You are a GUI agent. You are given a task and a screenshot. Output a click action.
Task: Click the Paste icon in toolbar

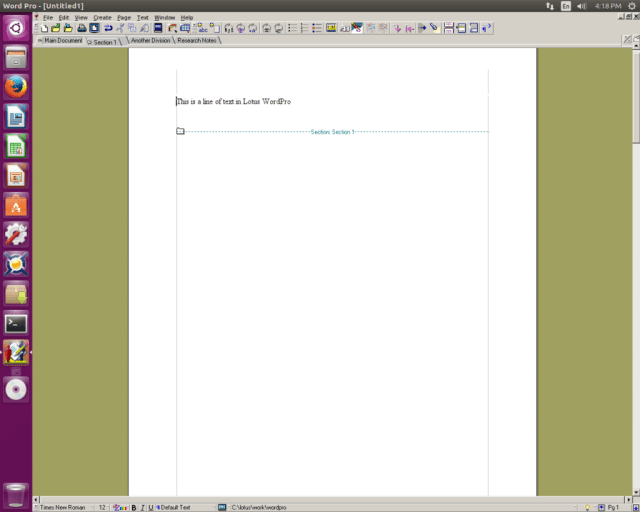(144, 28)
